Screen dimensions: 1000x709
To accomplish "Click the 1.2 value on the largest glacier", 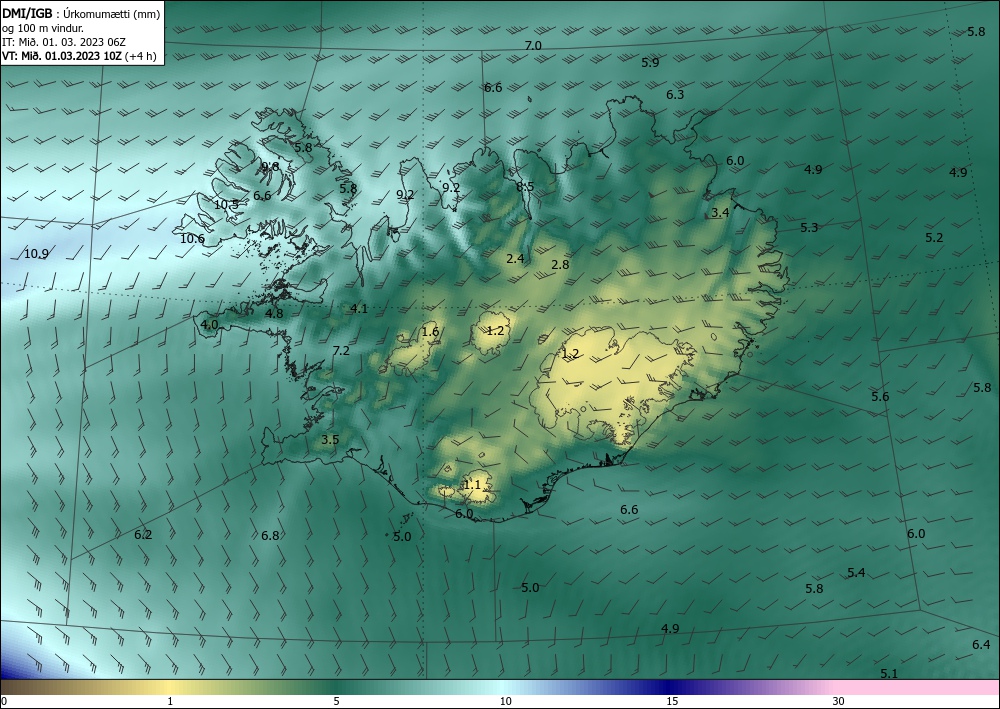I will click(570, 354).
